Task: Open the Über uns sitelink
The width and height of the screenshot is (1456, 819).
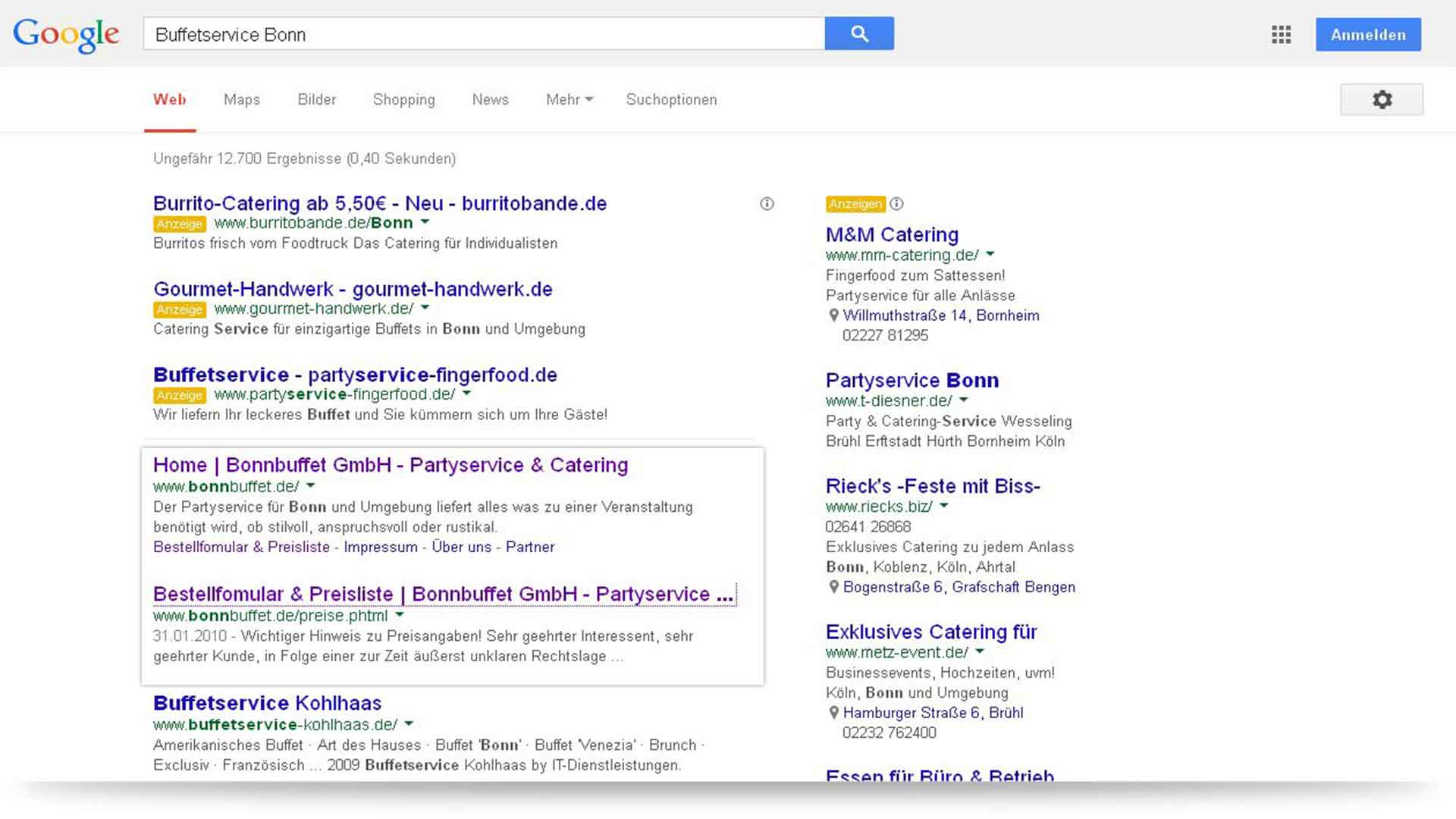Action: 461,547
